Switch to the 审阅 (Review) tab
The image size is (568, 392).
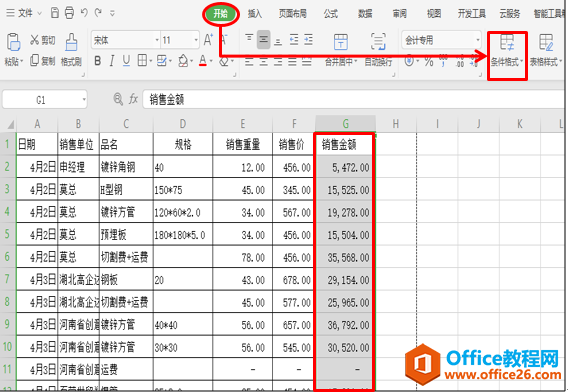tap(400, 14)
